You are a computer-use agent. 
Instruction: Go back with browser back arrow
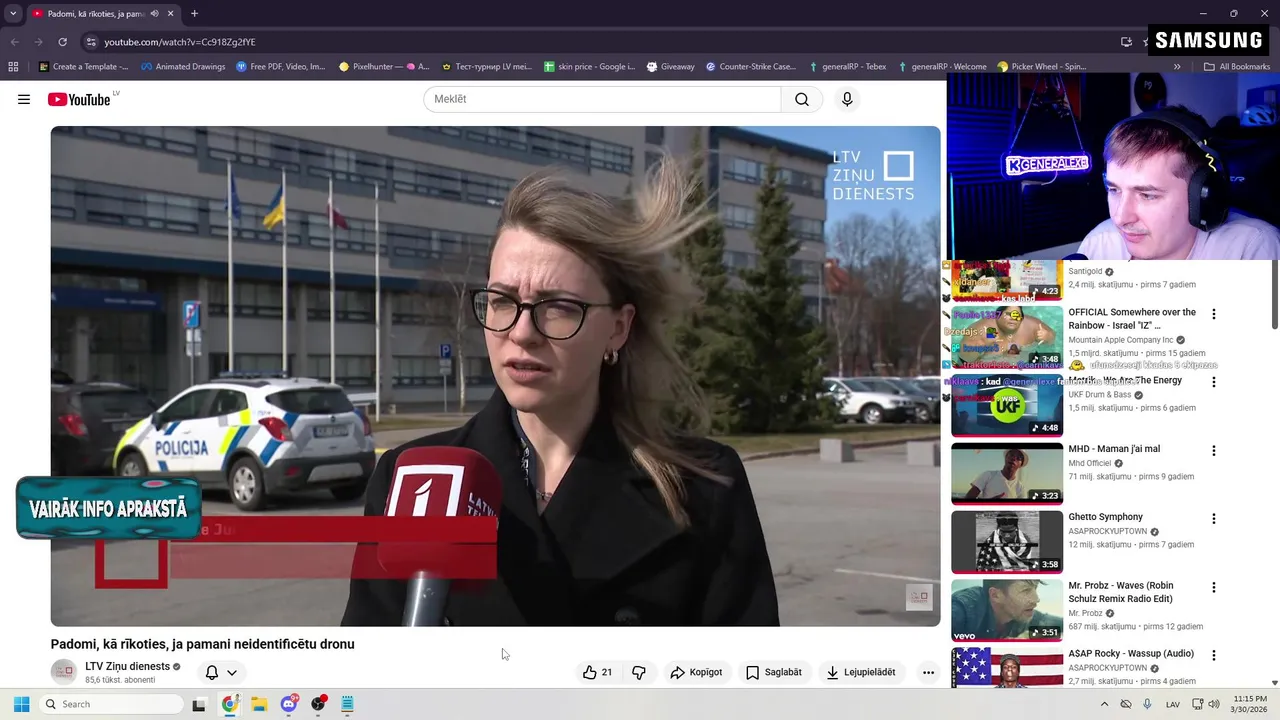point(14,42)
